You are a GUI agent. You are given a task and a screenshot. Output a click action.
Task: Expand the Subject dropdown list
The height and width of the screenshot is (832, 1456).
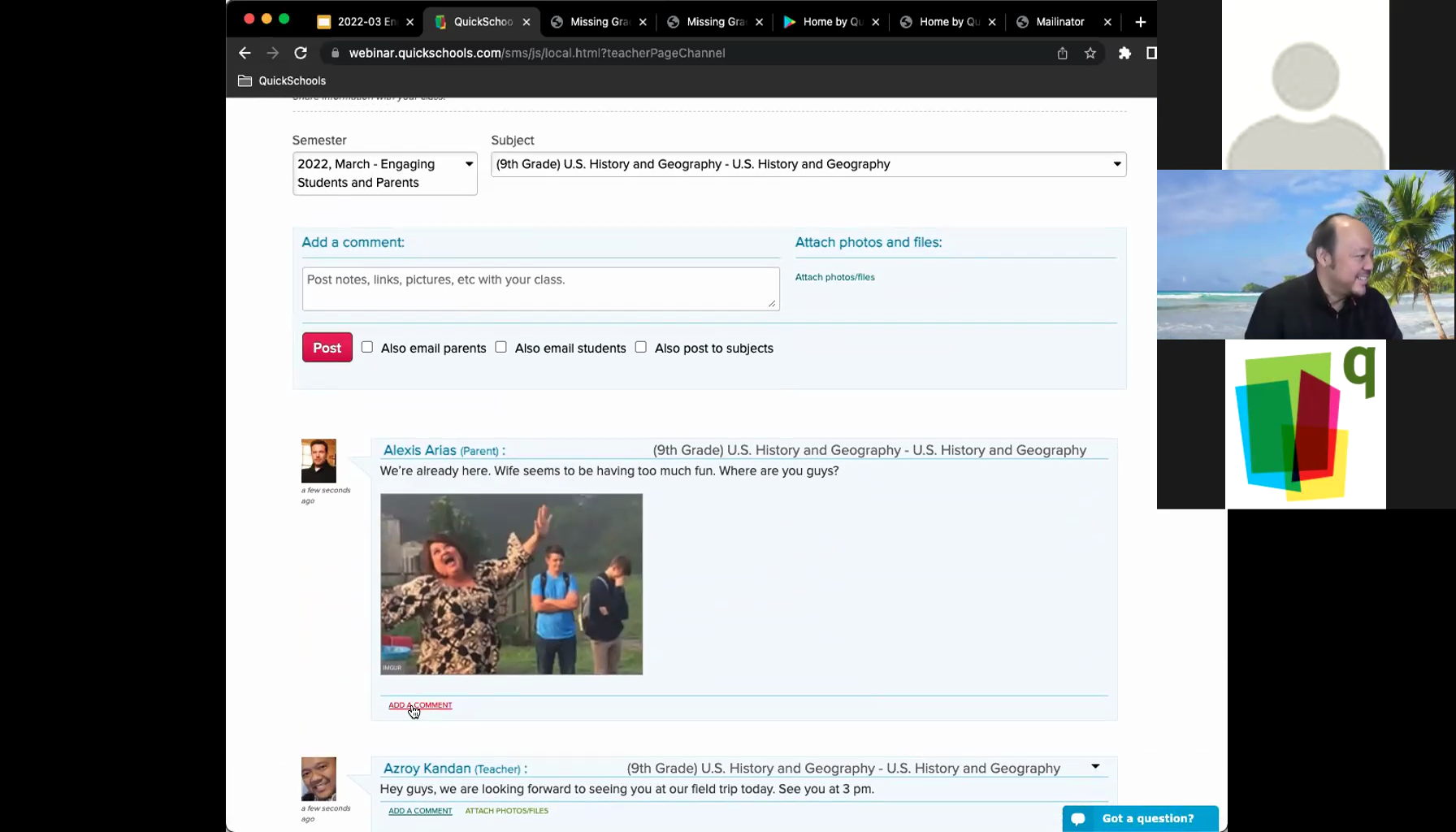(x=808, y=164)
